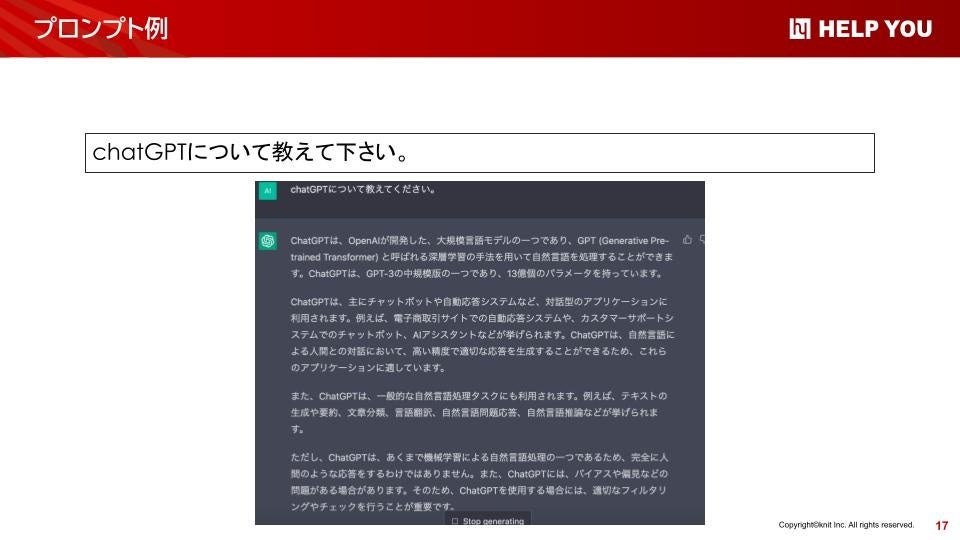Image resolution: width=960 pixels, height=540 pixels.
Task: Click user message chatGPTについて教えてください。
Action: (x=363, y=190)
